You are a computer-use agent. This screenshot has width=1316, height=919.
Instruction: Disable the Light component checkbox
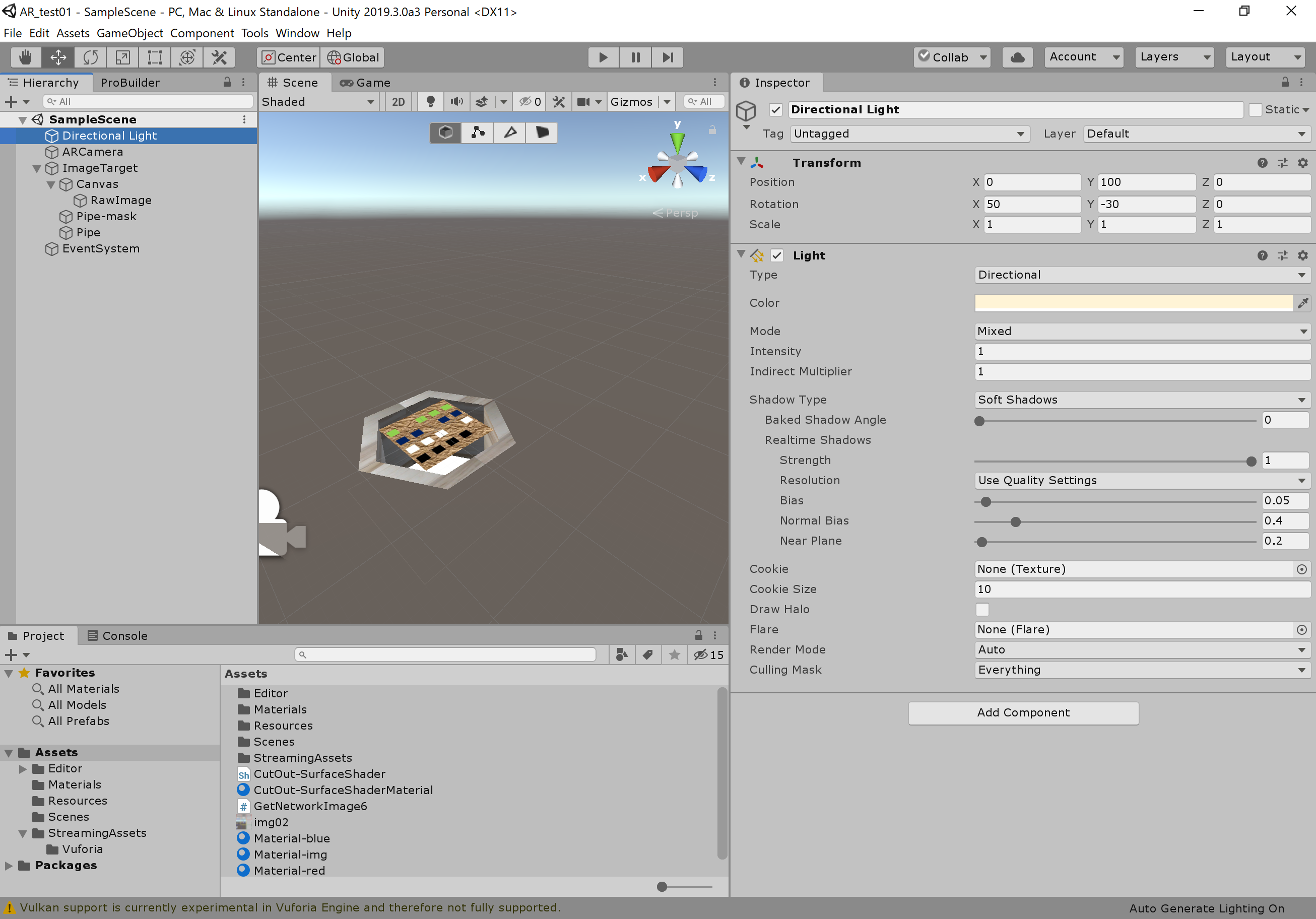coord(776,255)
